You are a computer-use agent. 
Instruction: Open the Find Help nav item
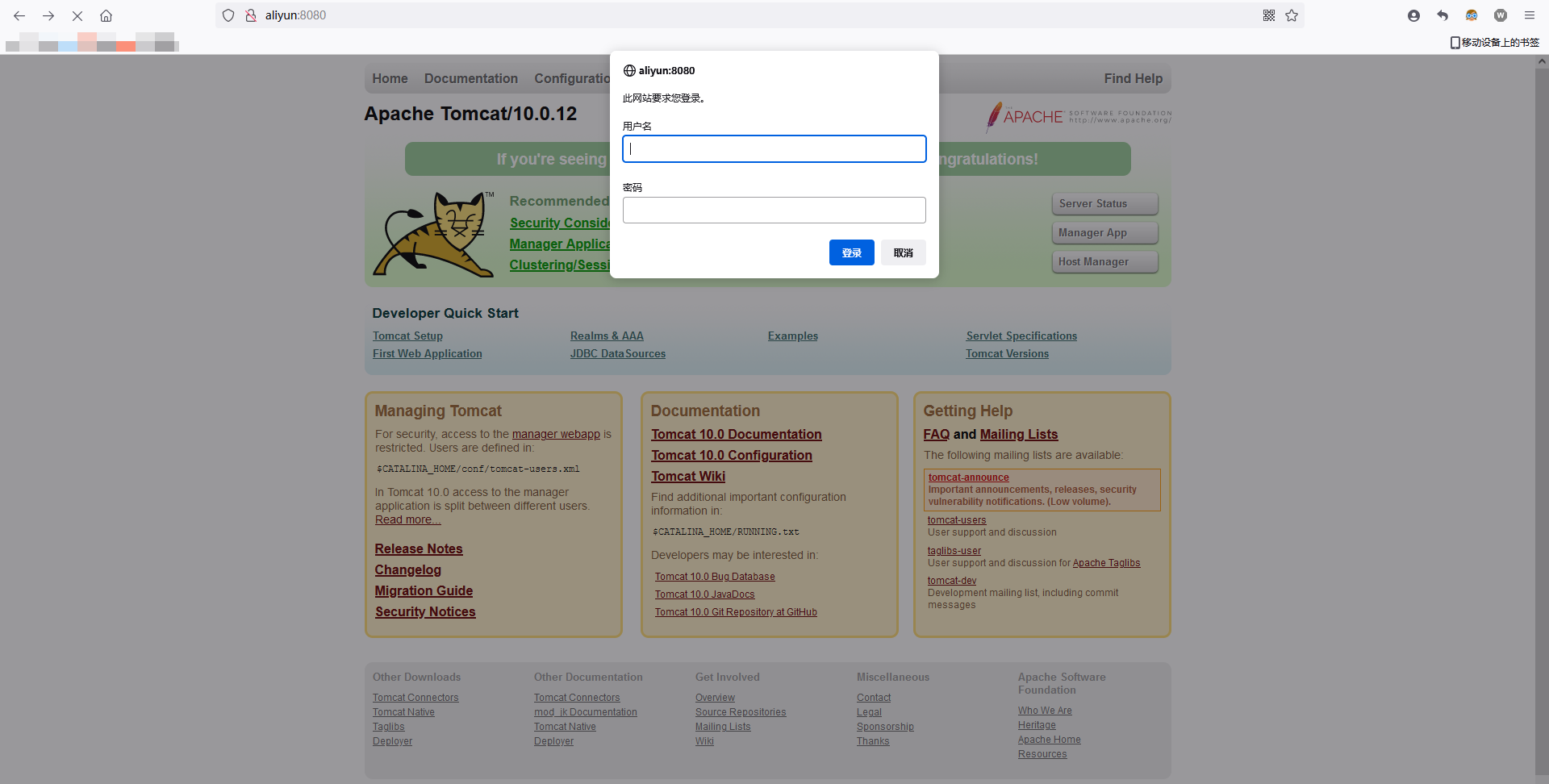[x=1134, y=78]
